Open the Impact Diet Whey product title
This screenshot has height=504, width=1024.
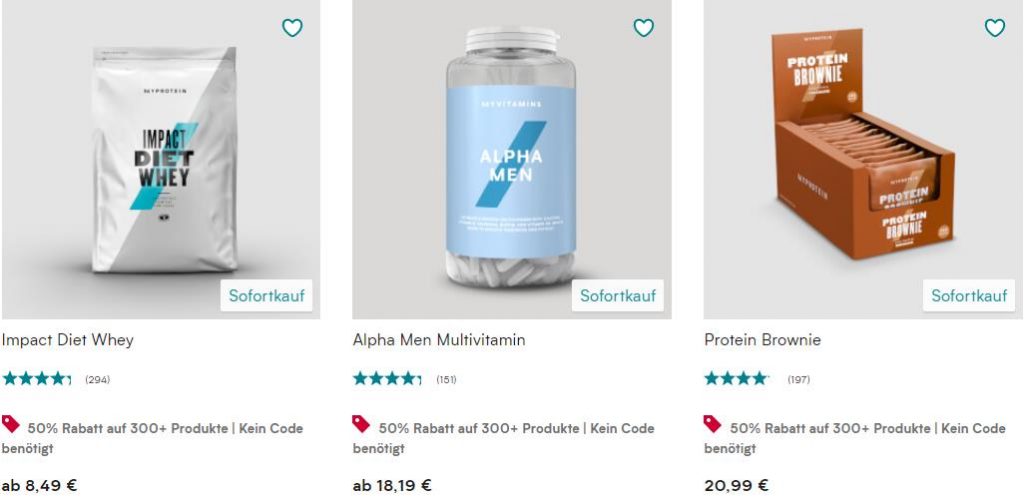click(x=68, y=340)
